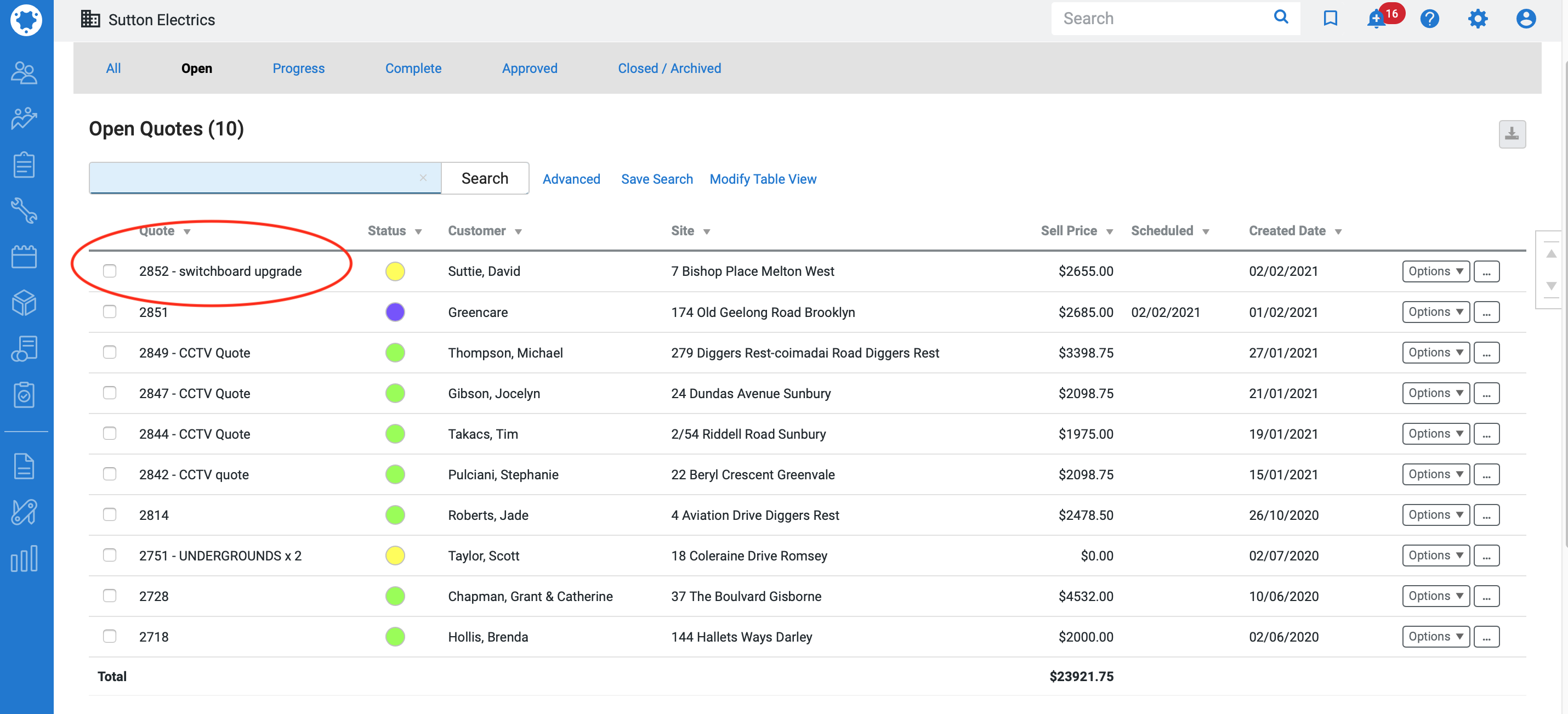Click the download export icon
The image size is (1568, 714).
click(x=1512, y=134)
